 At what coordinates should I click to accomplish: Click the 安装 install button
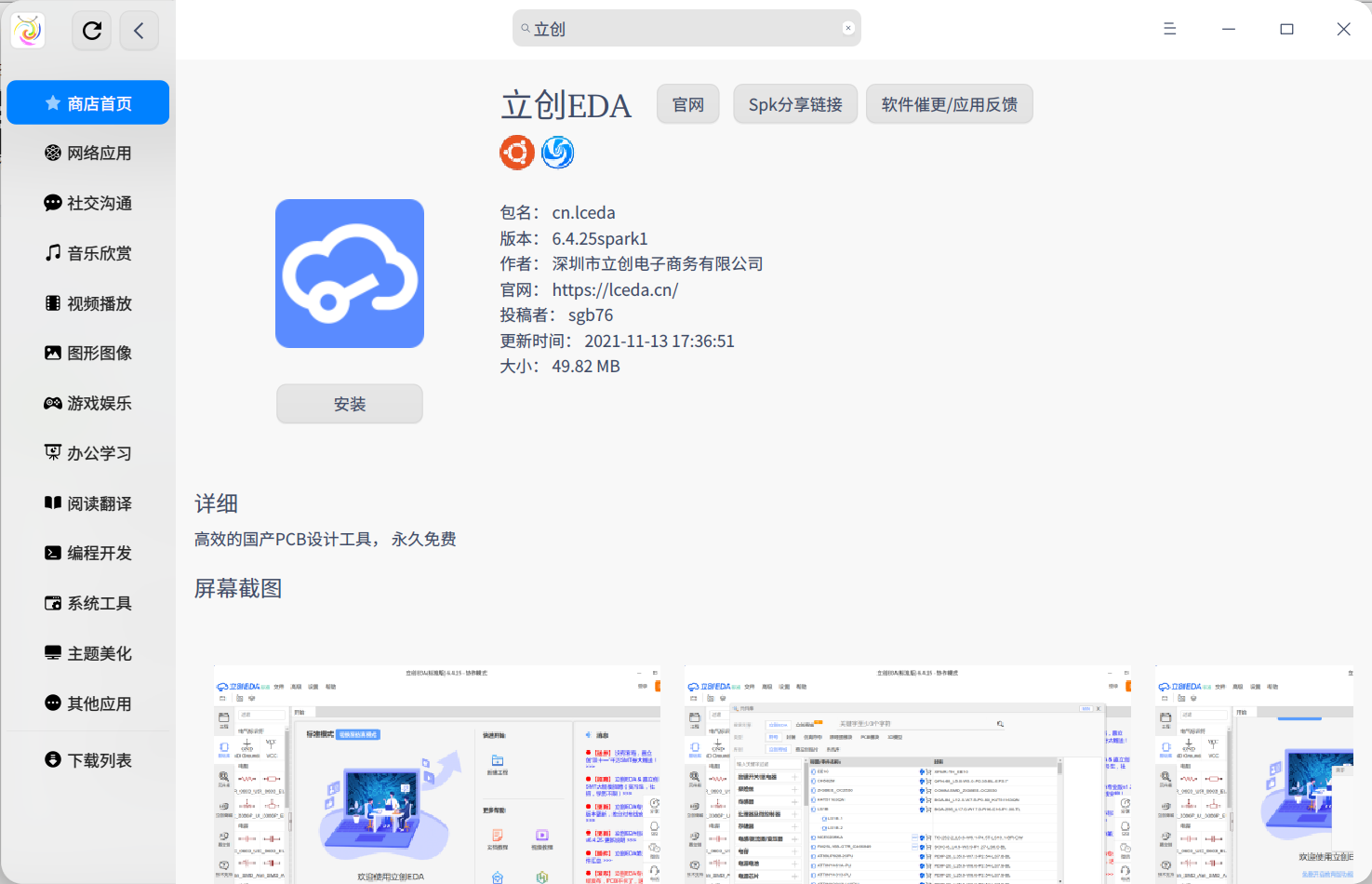(x=349, y=403)
